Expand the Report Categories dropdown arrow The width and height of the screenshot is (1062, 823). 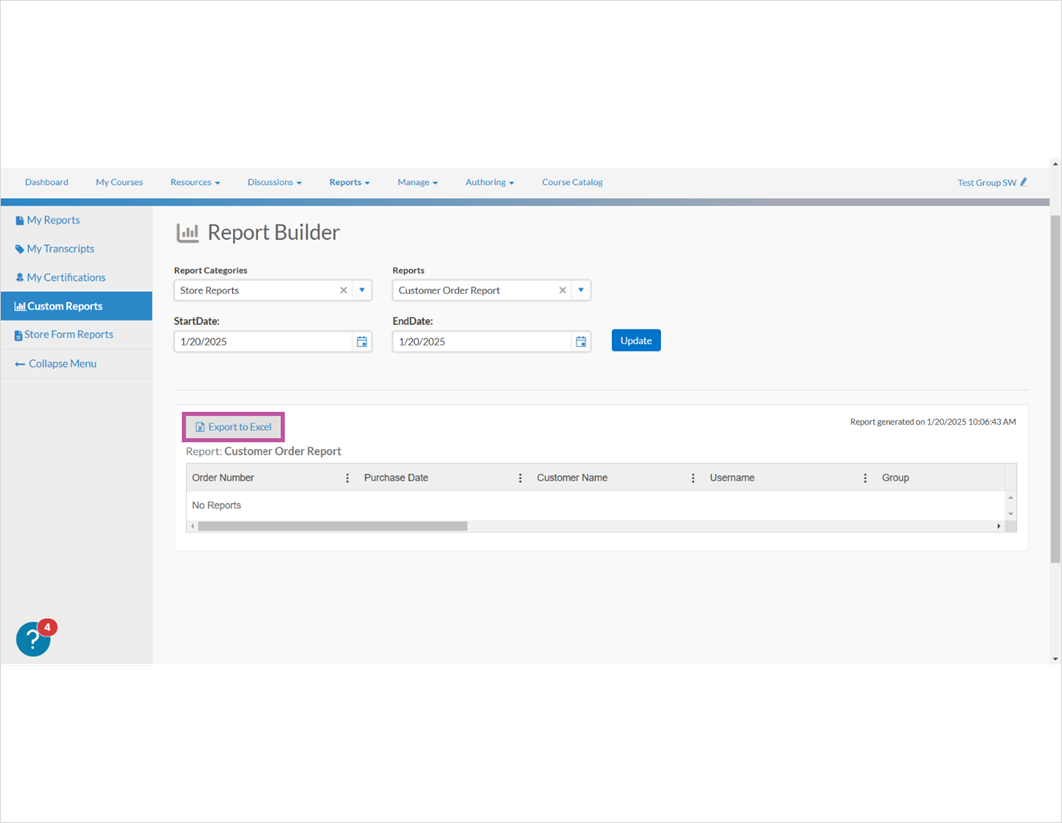[x=362, y=290]
